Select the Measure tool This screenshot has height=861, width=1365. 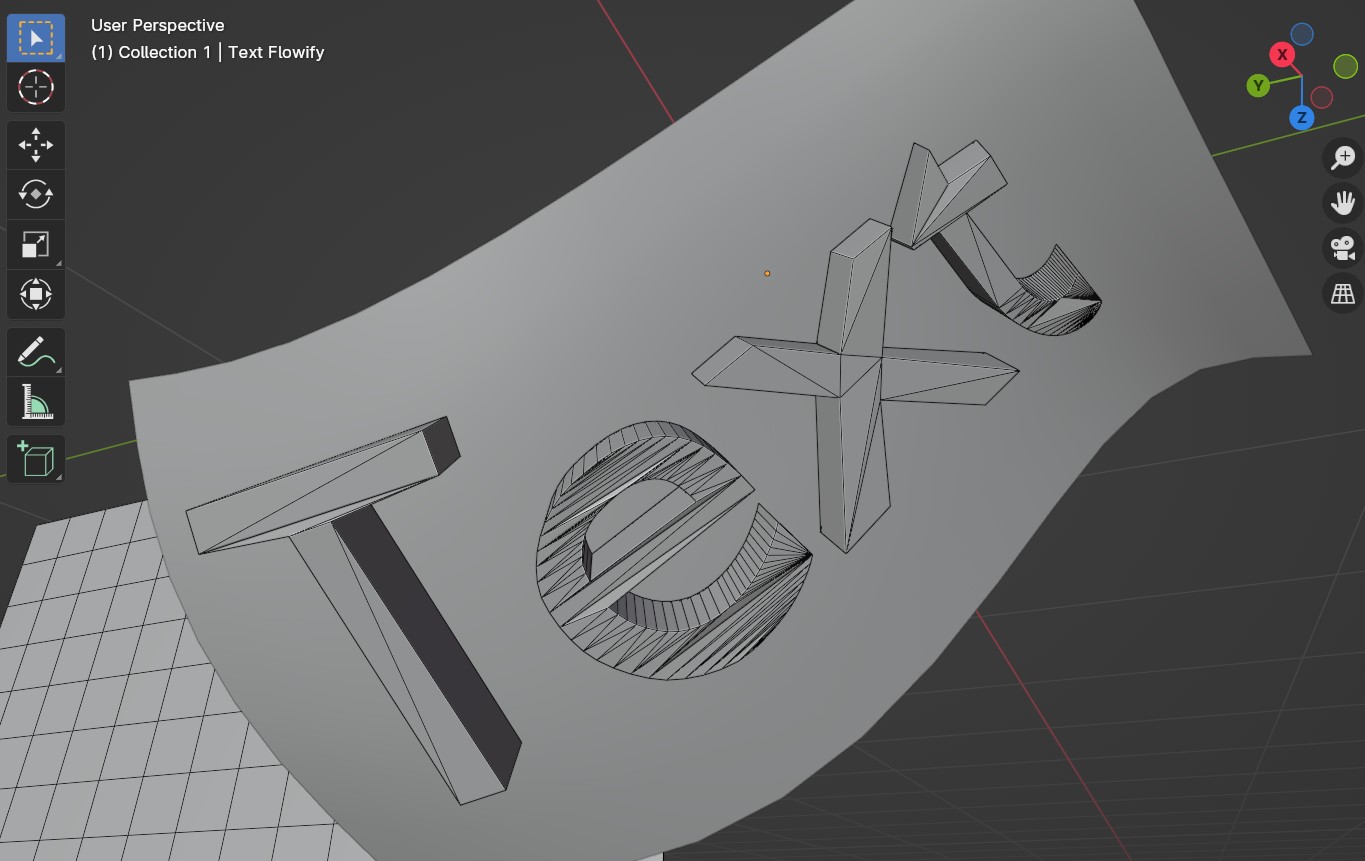point(36,402)
